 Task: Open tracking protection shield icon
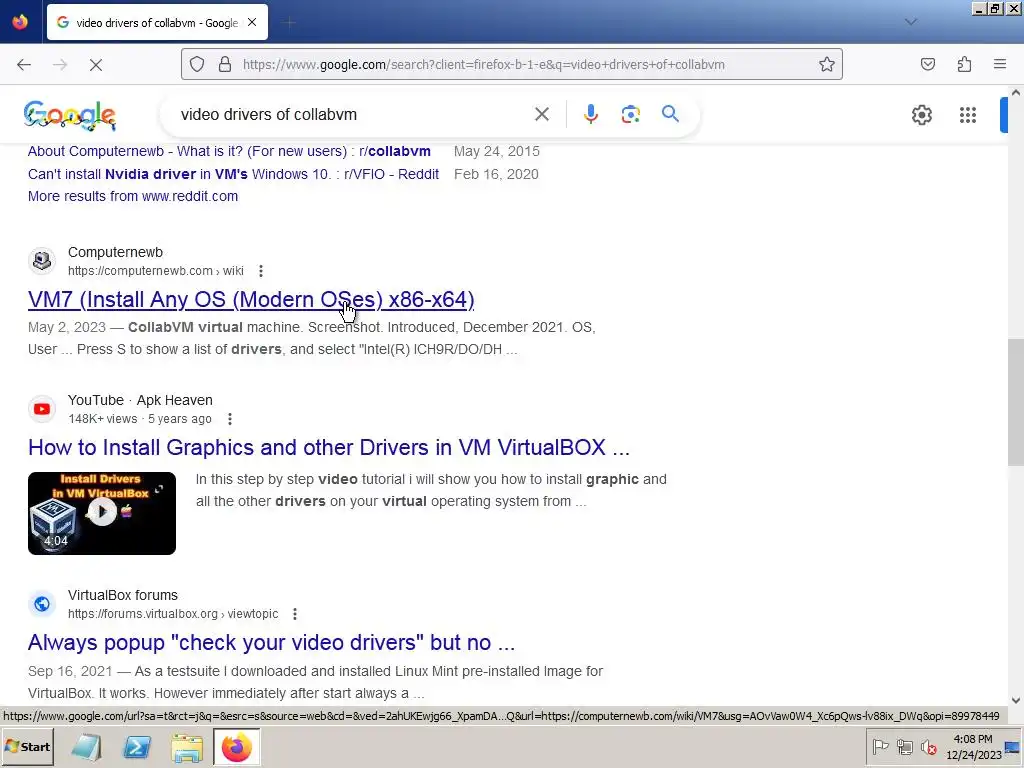tap(197, 64)
